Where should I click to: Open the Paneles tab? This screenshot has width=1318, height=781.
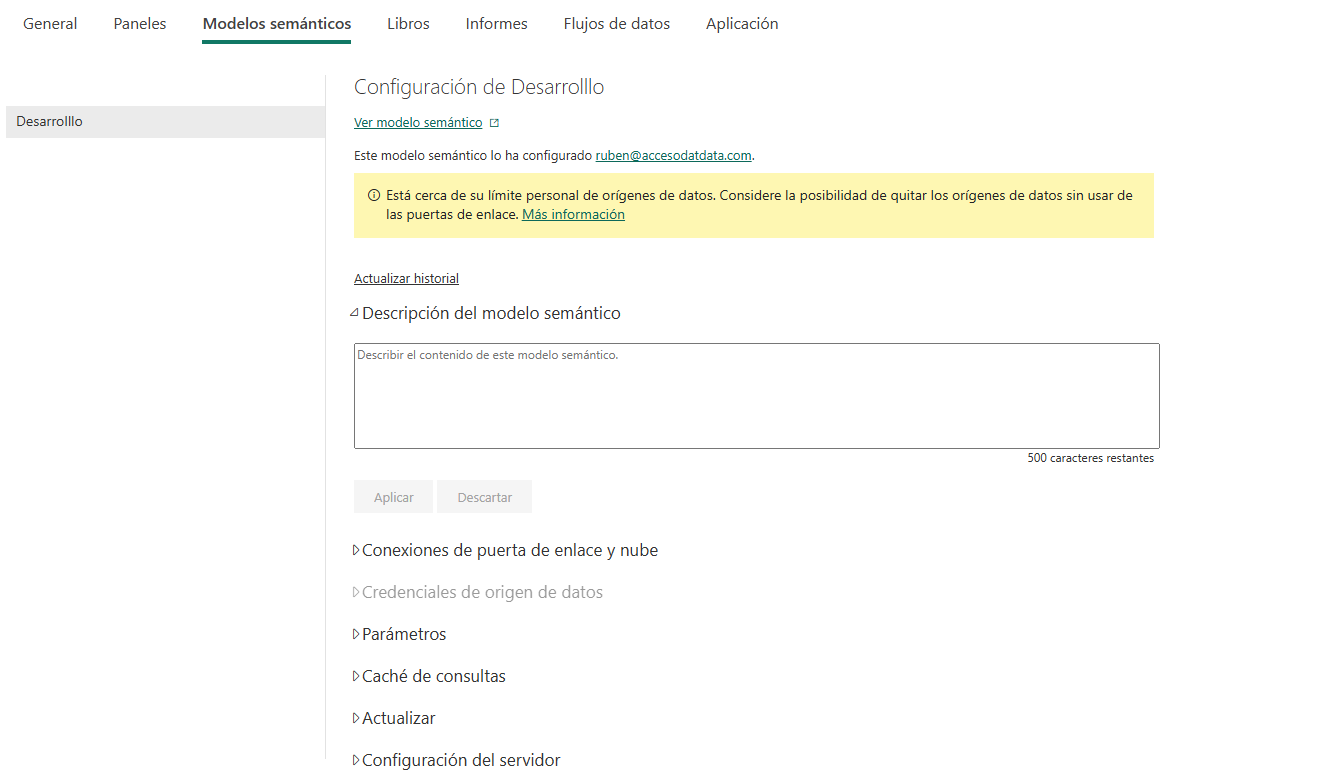pyautogui.click(x=140, y=24)
